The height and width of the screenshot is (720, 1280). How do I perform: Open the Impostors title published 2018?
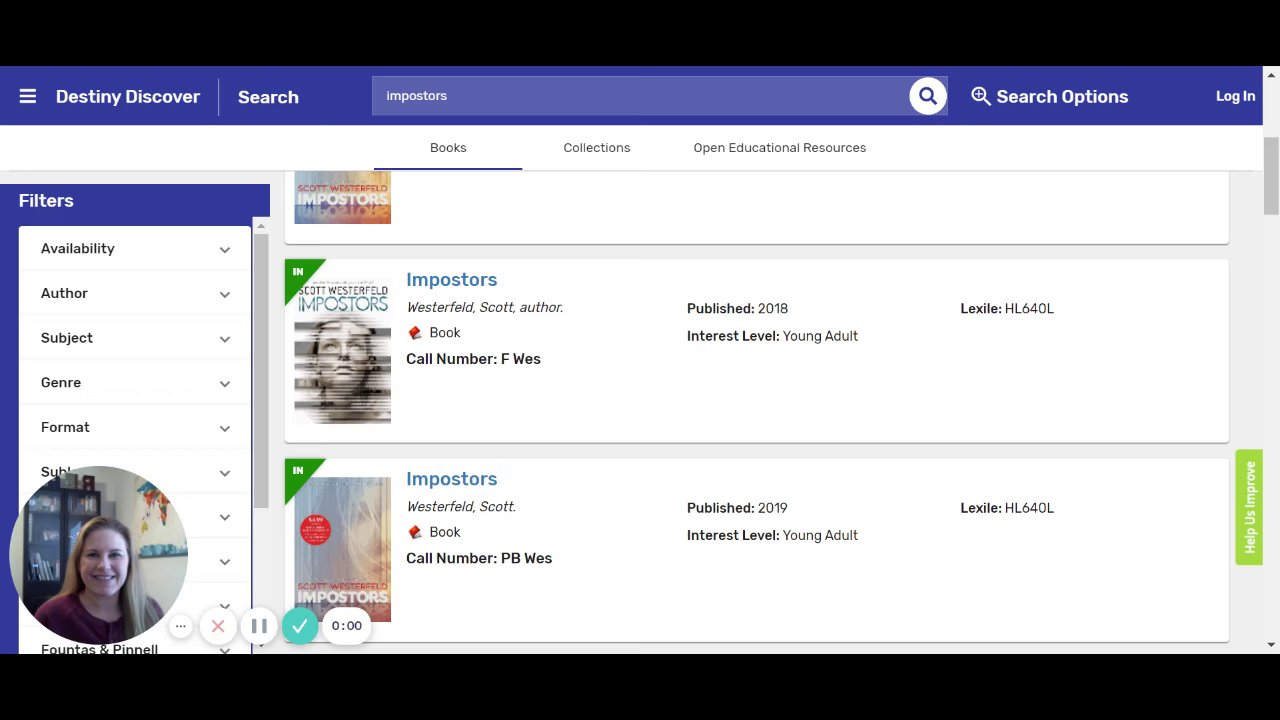[452, 280]
